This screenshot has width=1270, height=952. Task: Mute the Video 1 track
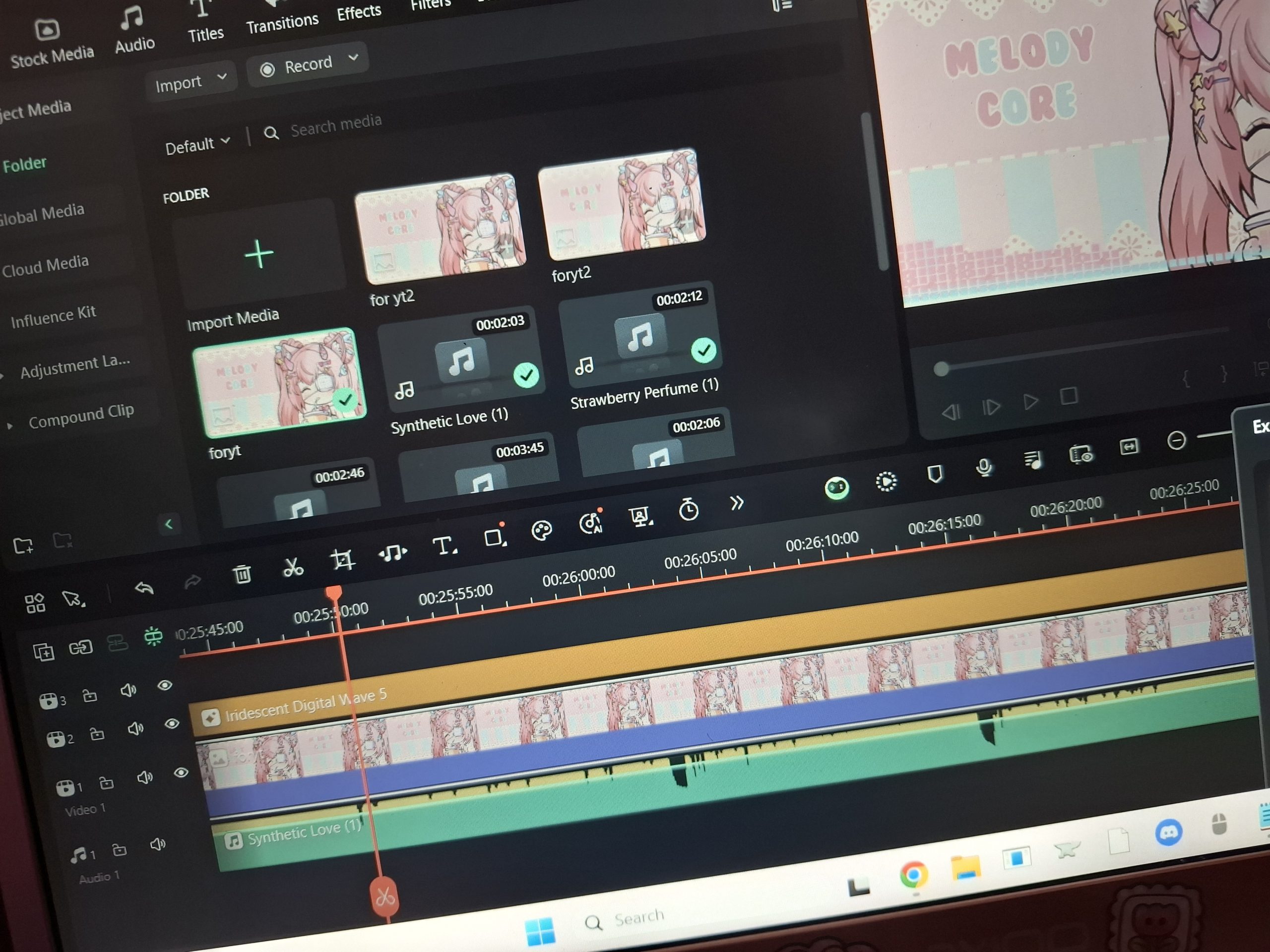coord(145,777)
